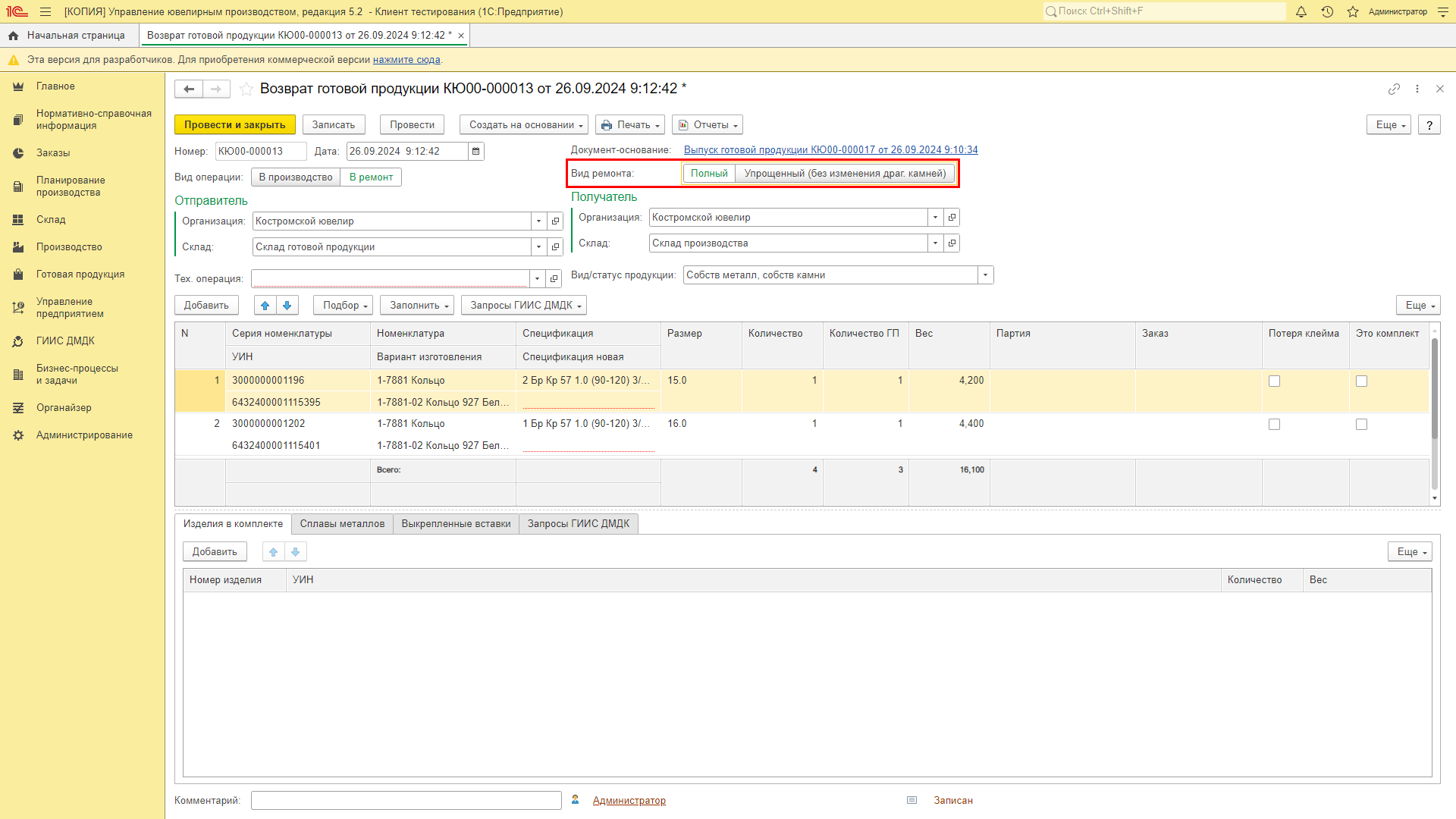1456x819 pixels.
Task: Go back with the left arrow button
Action: pos(189,89)
